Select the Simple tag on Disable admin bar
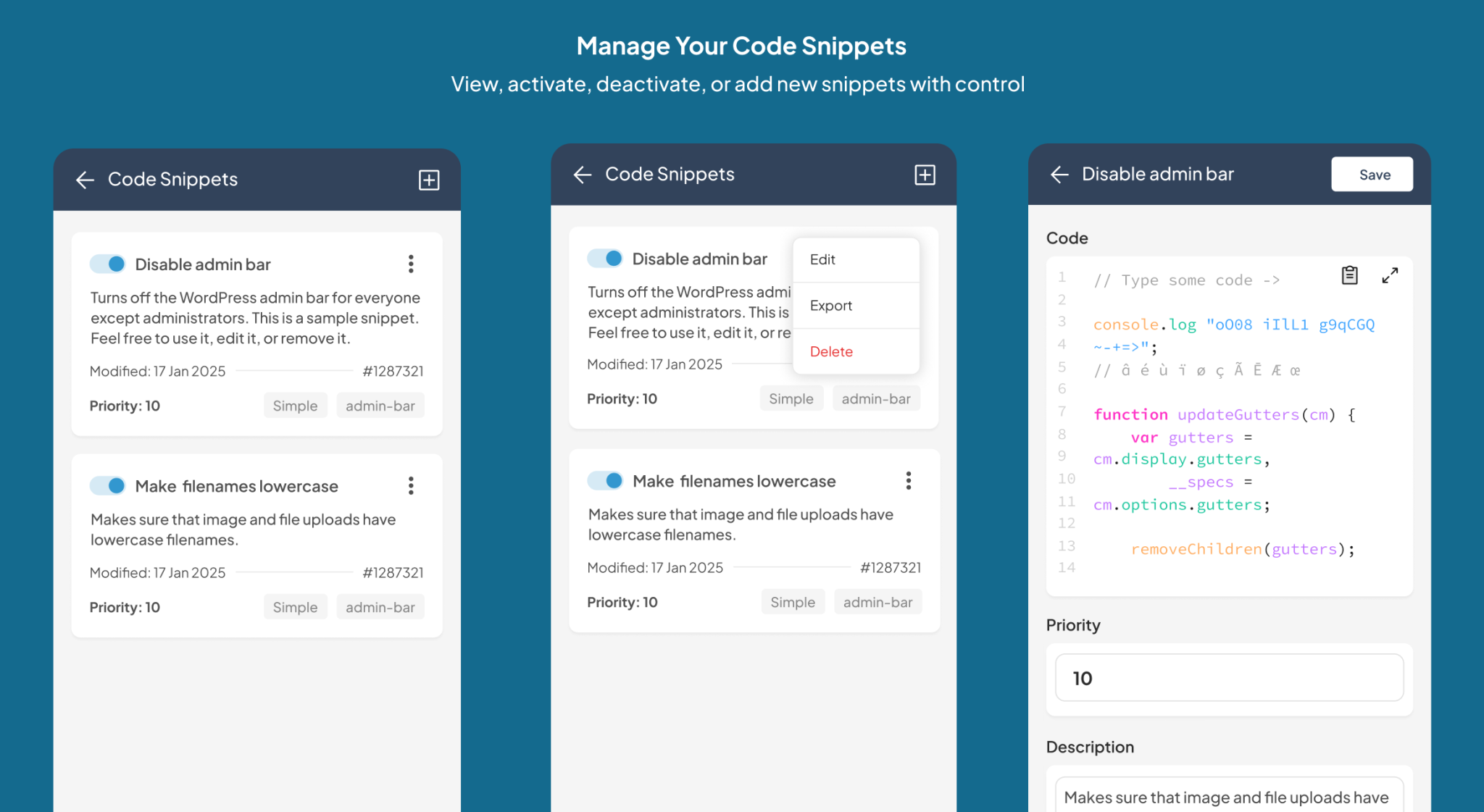1484x812 pixels. 295,406
